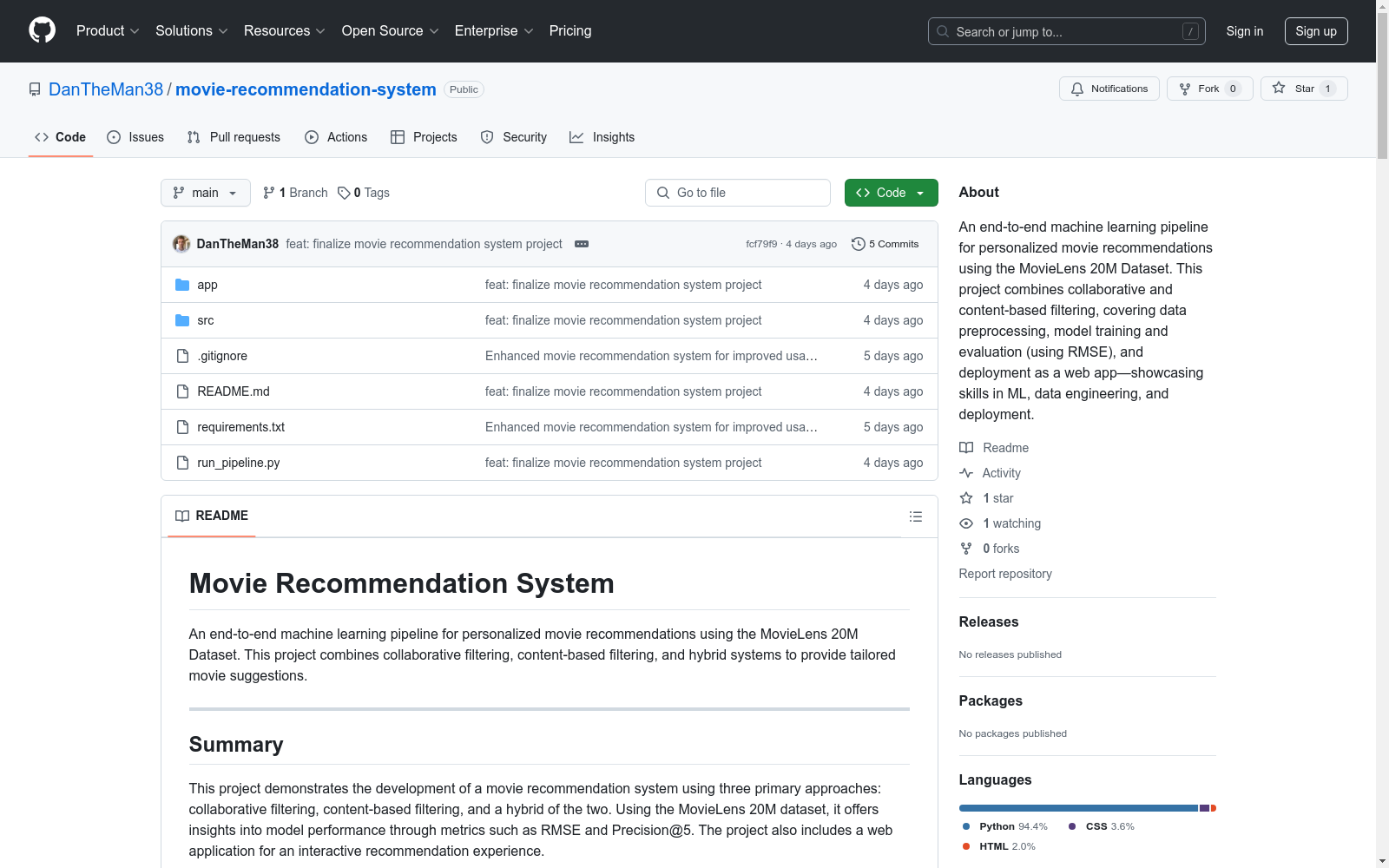
Task: Click the Python 94.4% language entry
Action: point(1005,826)
